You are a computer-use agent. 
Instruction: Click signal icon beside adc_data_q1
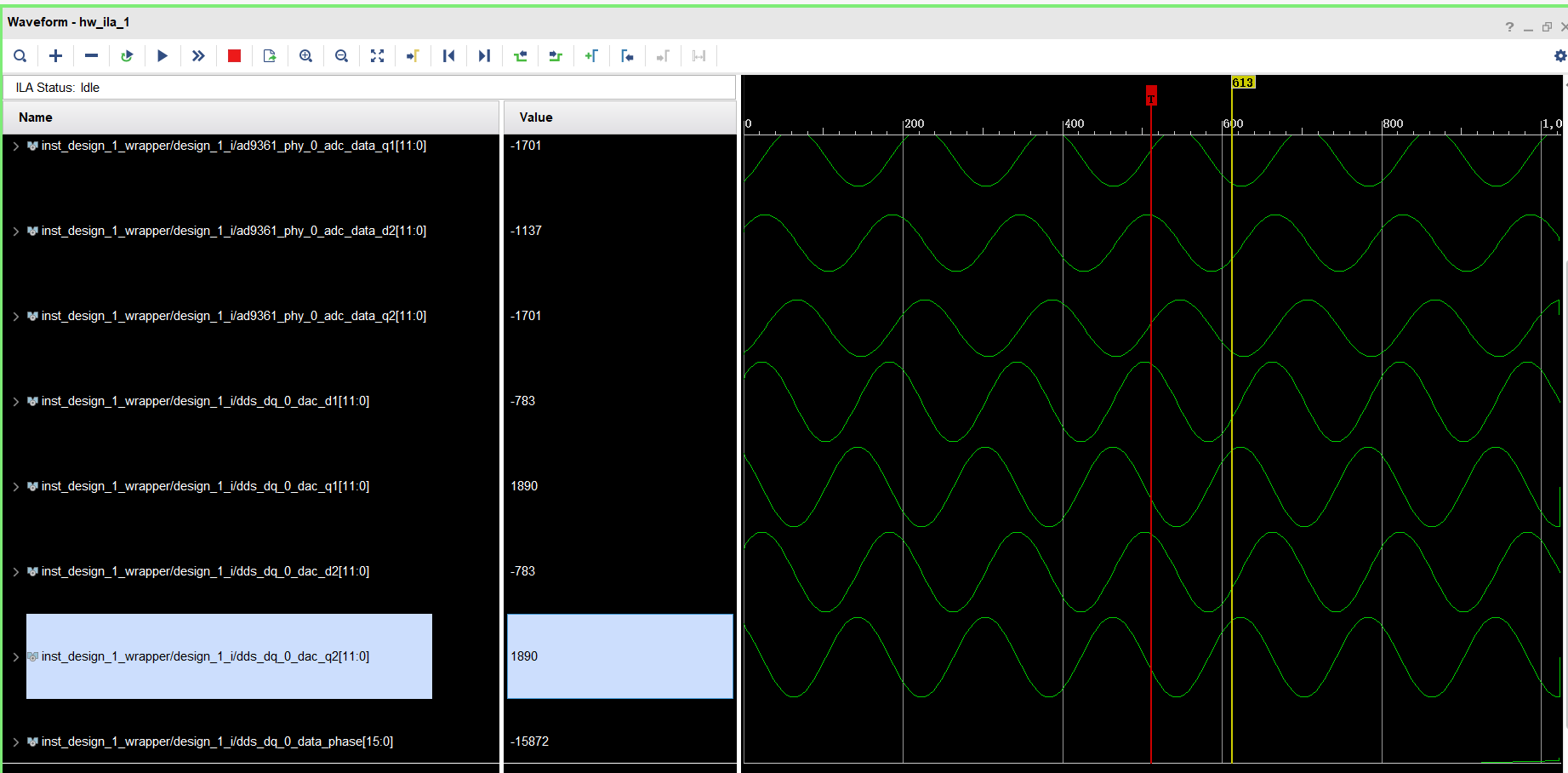point(32,146)
